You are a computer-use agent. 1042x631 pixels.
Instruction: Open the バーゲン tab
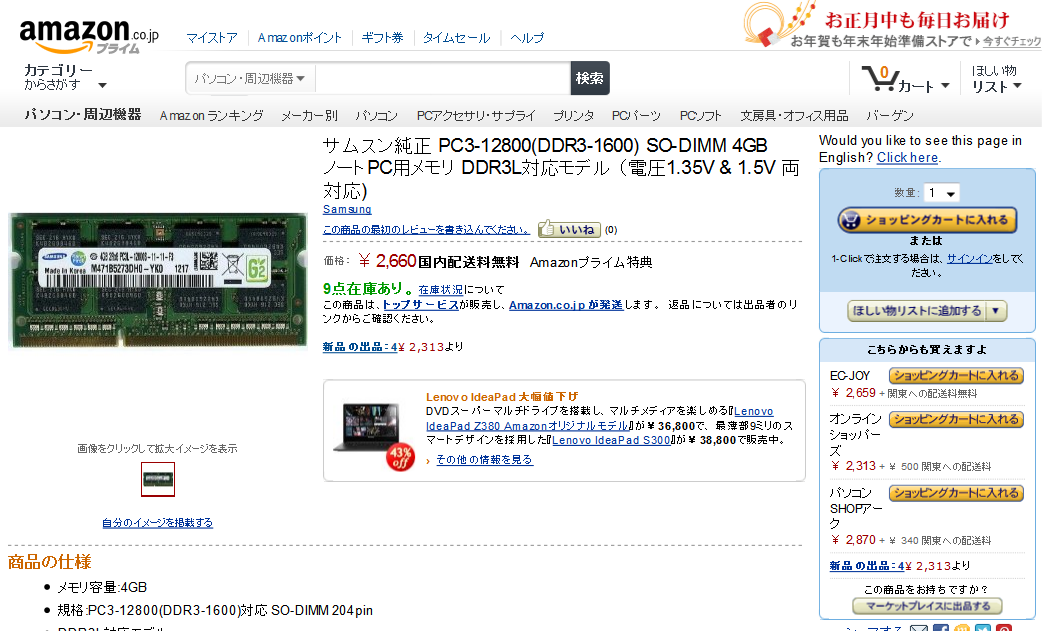tap(890, 116)
